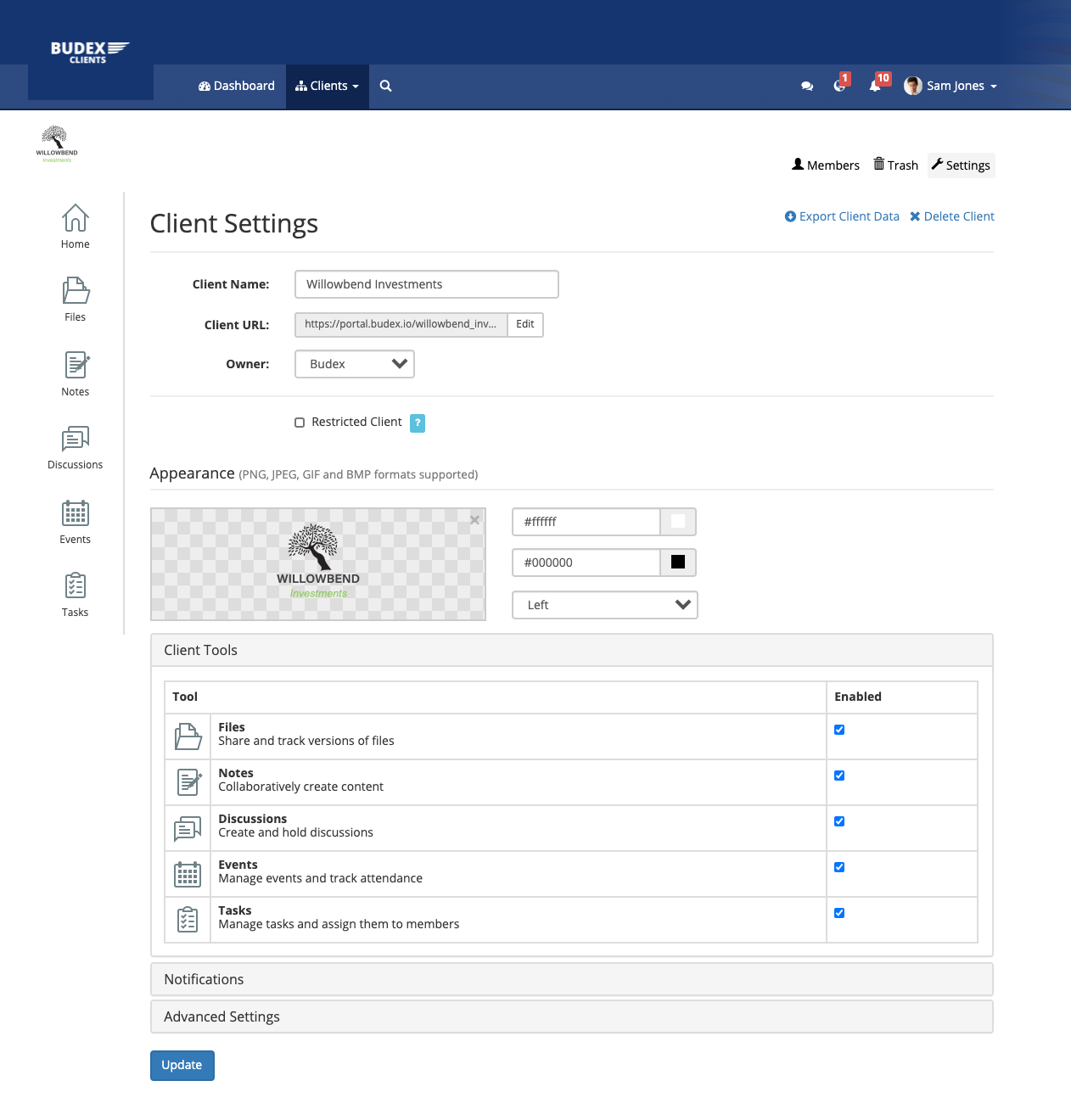Enable the Restricted Client checkbox
The width and height of the screenshot is (1071, 1120).
(x=300, y=423)
